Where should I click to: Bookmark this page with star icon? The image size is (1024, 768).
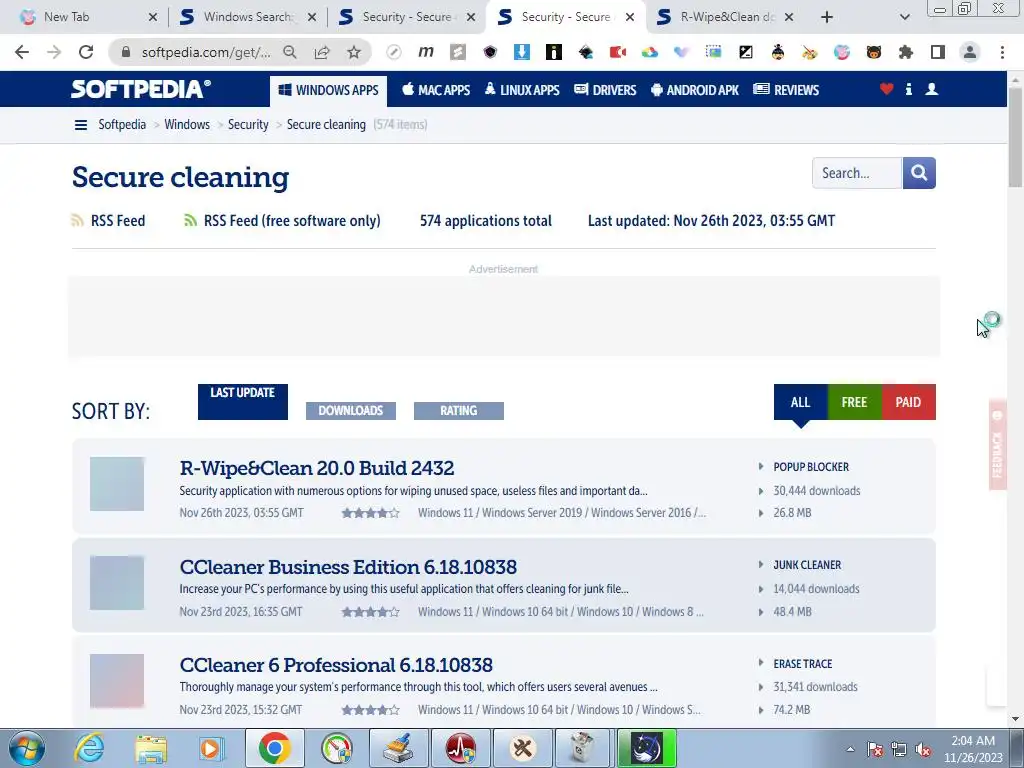(x=354, y=52)
